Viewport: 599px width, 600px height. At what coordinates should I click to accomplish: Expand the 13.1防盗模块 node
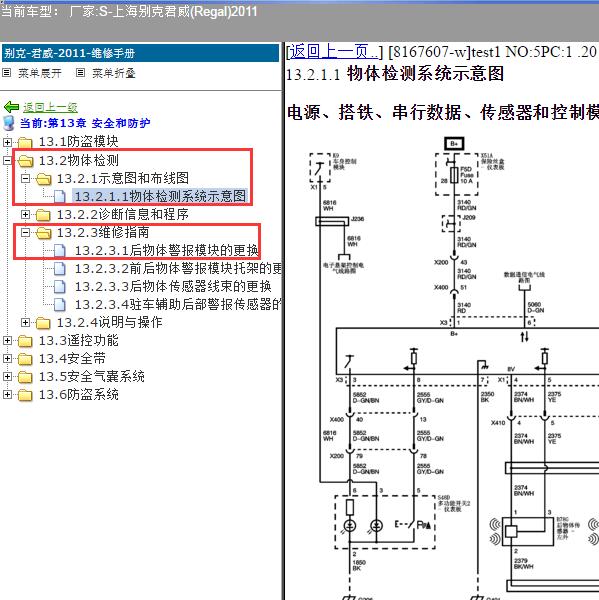point(7,142)
